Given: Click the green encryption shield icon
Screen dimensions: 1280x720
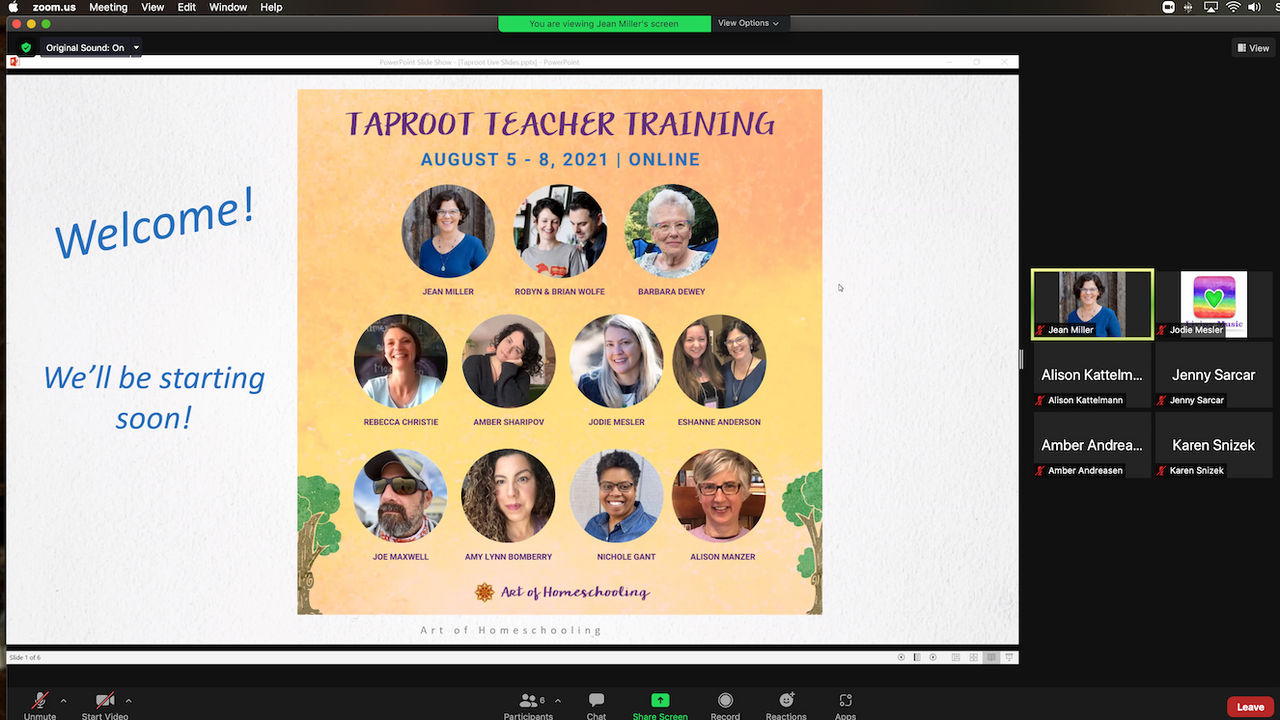Looking at the screenshot, I should pyautogui.click(x=26, y=47).
